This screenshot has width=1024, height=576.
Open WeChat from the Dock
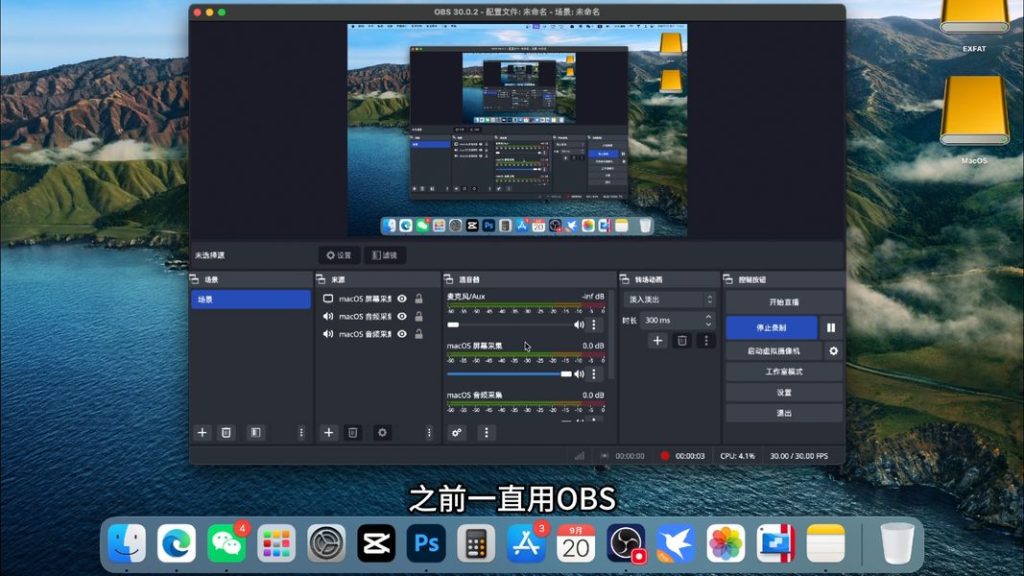226,543
